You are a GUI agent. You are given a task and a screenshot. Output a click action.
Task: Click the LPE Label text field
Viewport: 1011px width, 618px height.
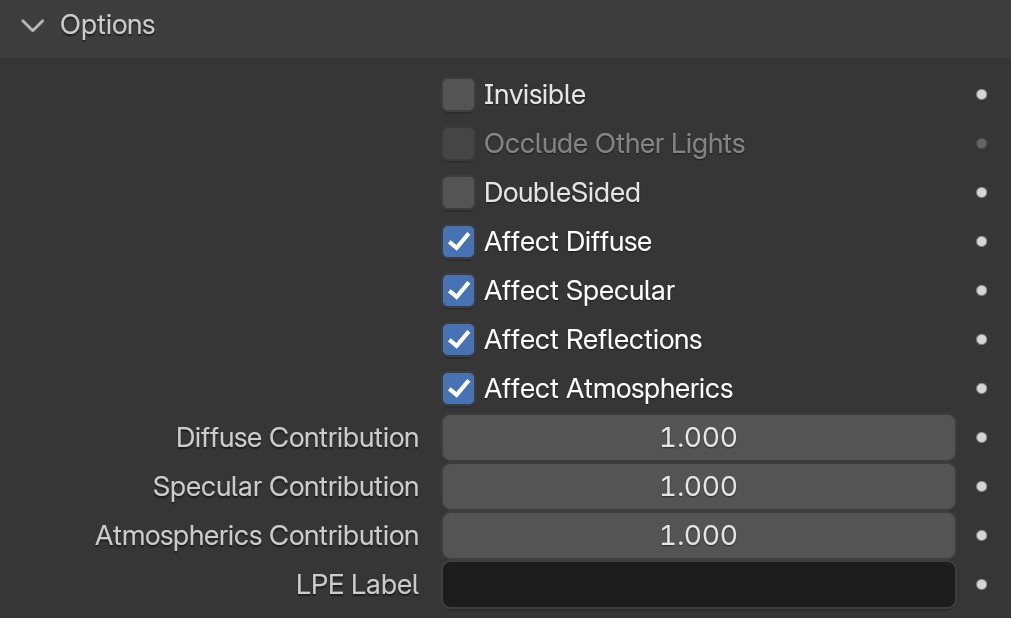698,584
